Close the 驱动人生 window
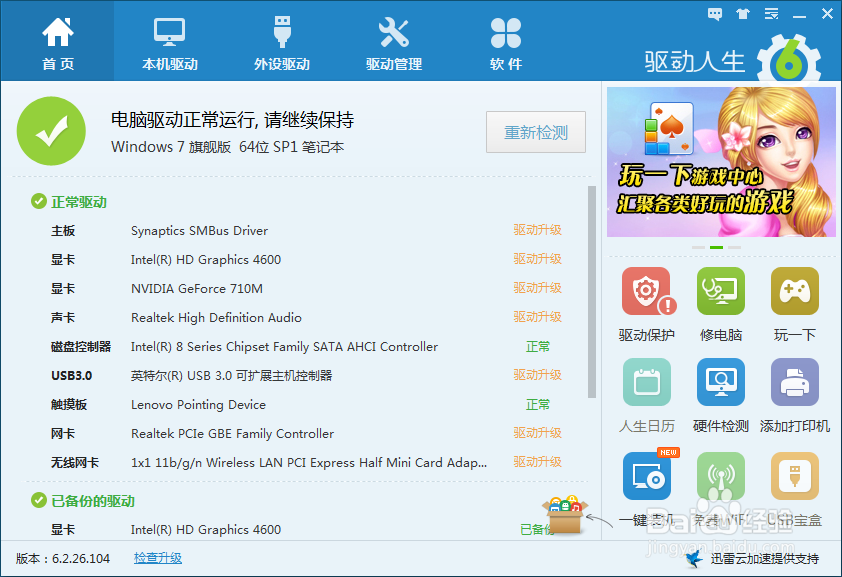The height and width of the screenshot is (577, 842). (827, 14)
